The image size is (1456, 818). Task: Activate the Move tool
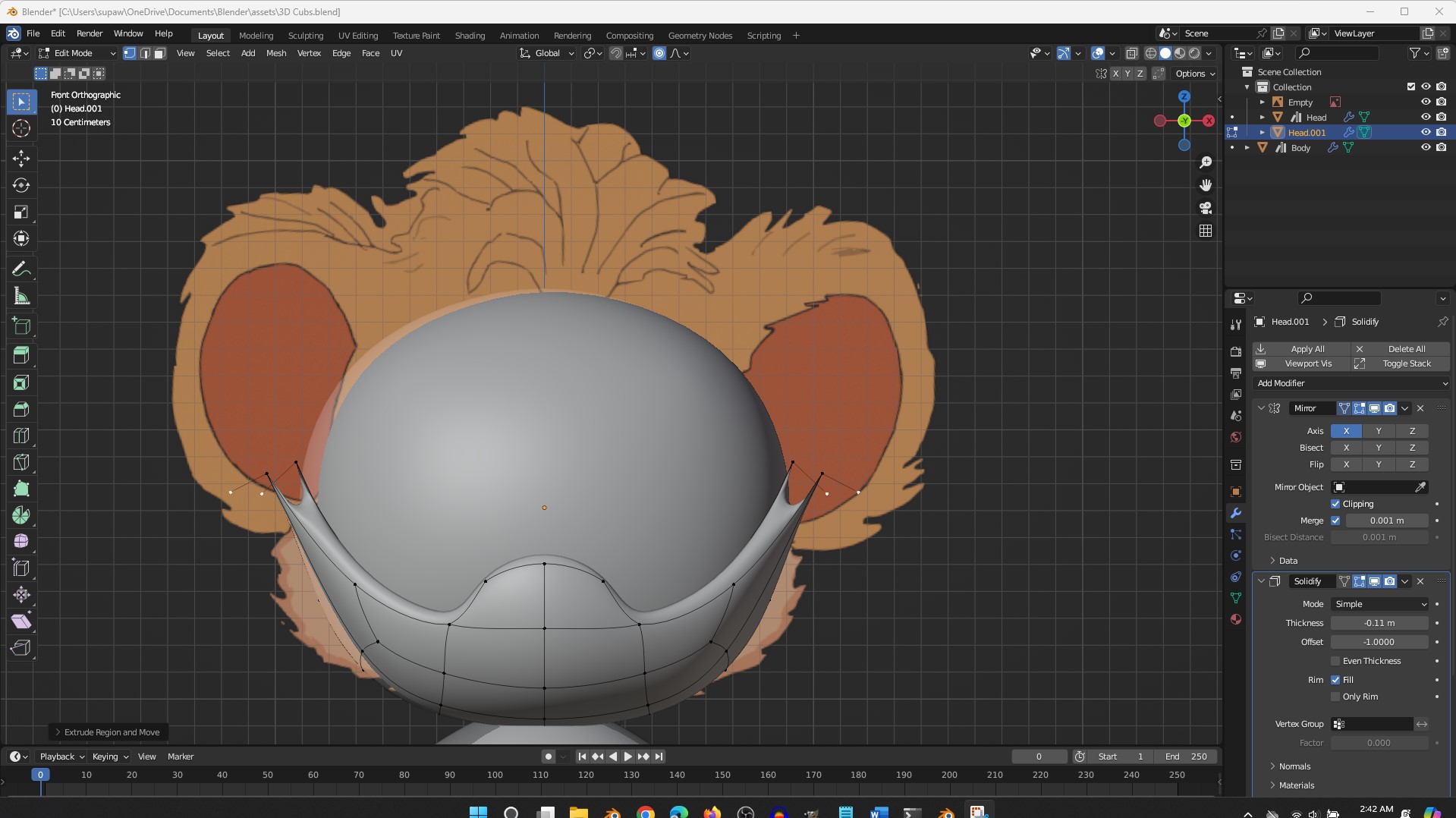[21, 158]
